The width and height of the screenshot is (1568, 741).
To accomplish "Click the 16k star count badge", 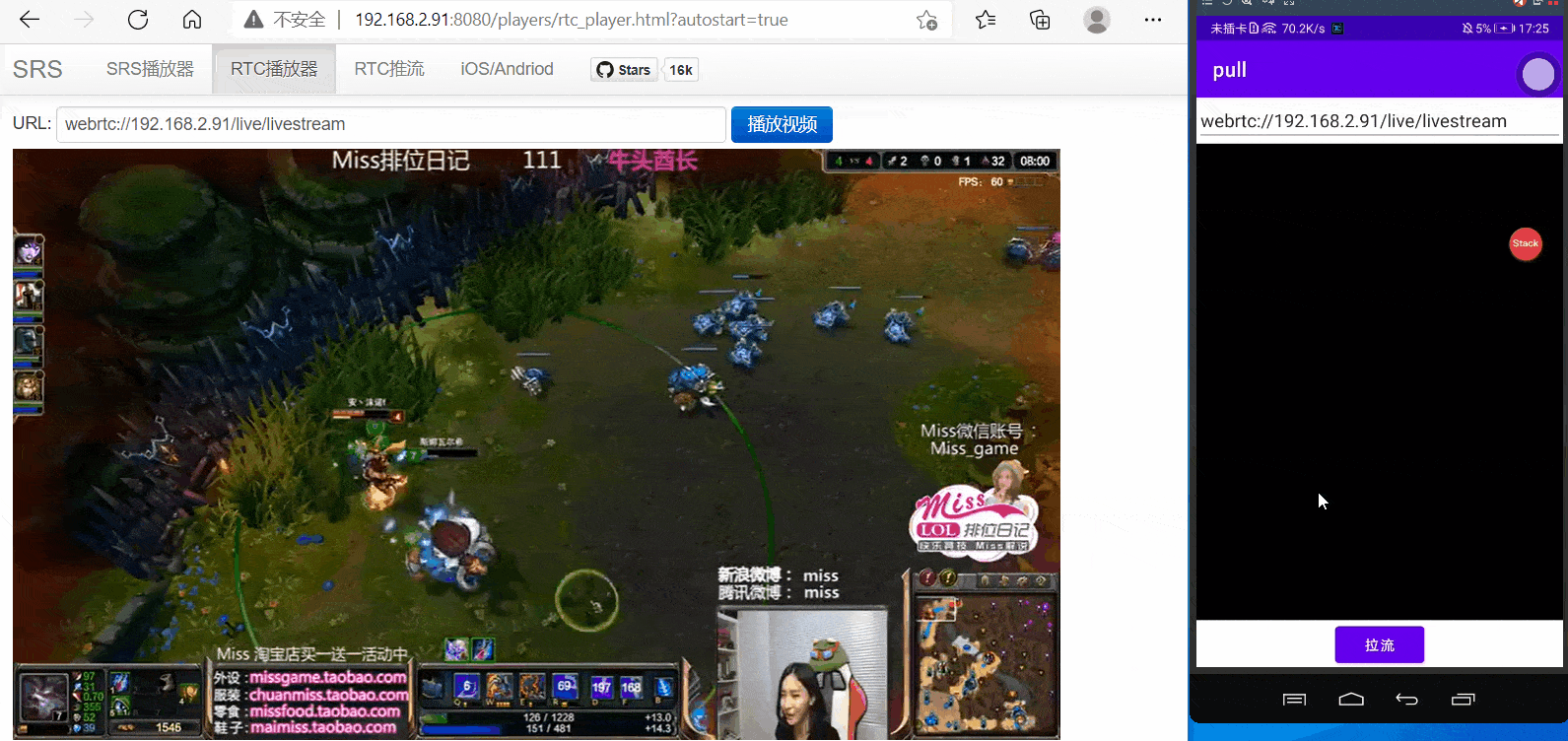I will 681,70.
